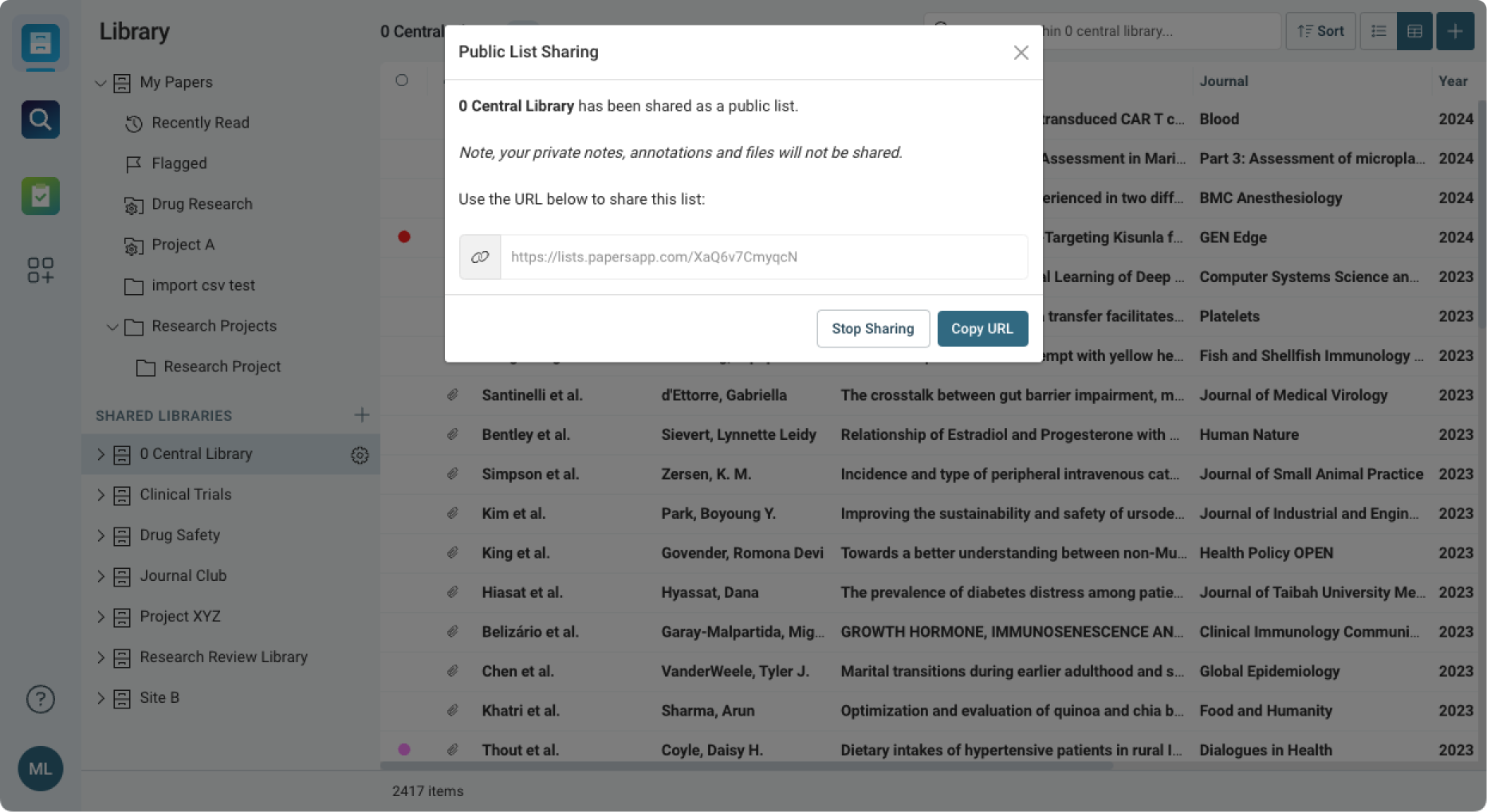Click the plus icon to add a shared library
This screenshot has width=1487, height=812.
click(x=362, y=414)
